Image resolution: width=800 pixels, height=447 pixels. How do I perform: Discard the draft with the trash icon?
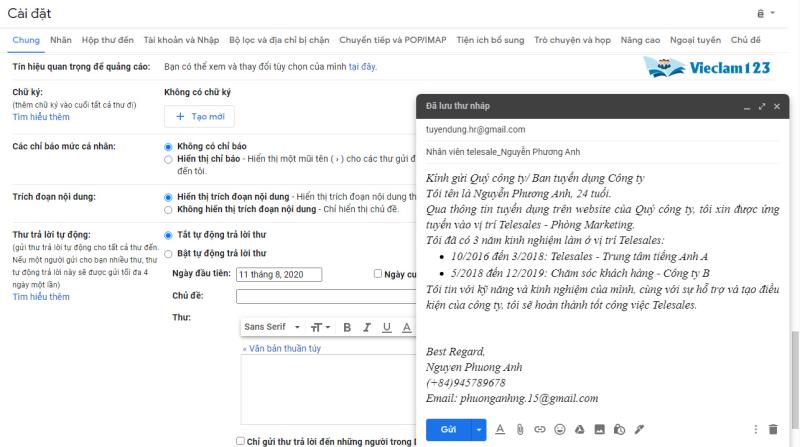click(x=773, y=430)
